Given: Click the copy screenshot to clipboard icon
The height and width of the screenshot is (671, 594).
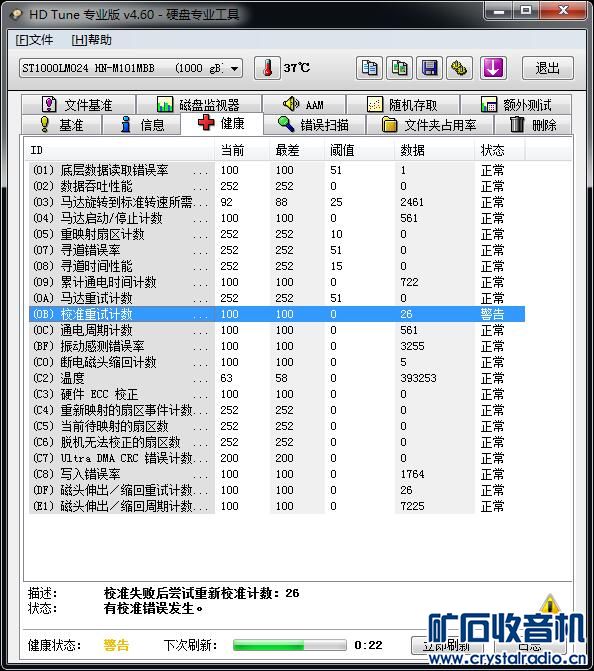Looking at the screenshot, I should point(399,68).
